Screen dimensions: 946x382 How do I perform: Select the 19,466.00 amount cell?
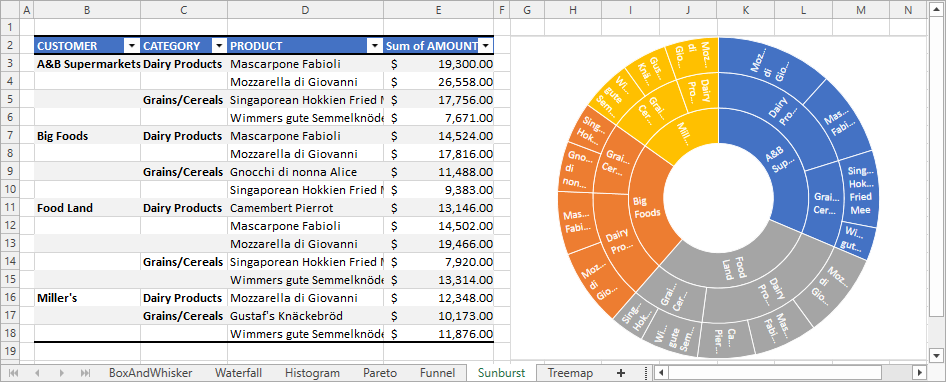[x=439, y=244]
